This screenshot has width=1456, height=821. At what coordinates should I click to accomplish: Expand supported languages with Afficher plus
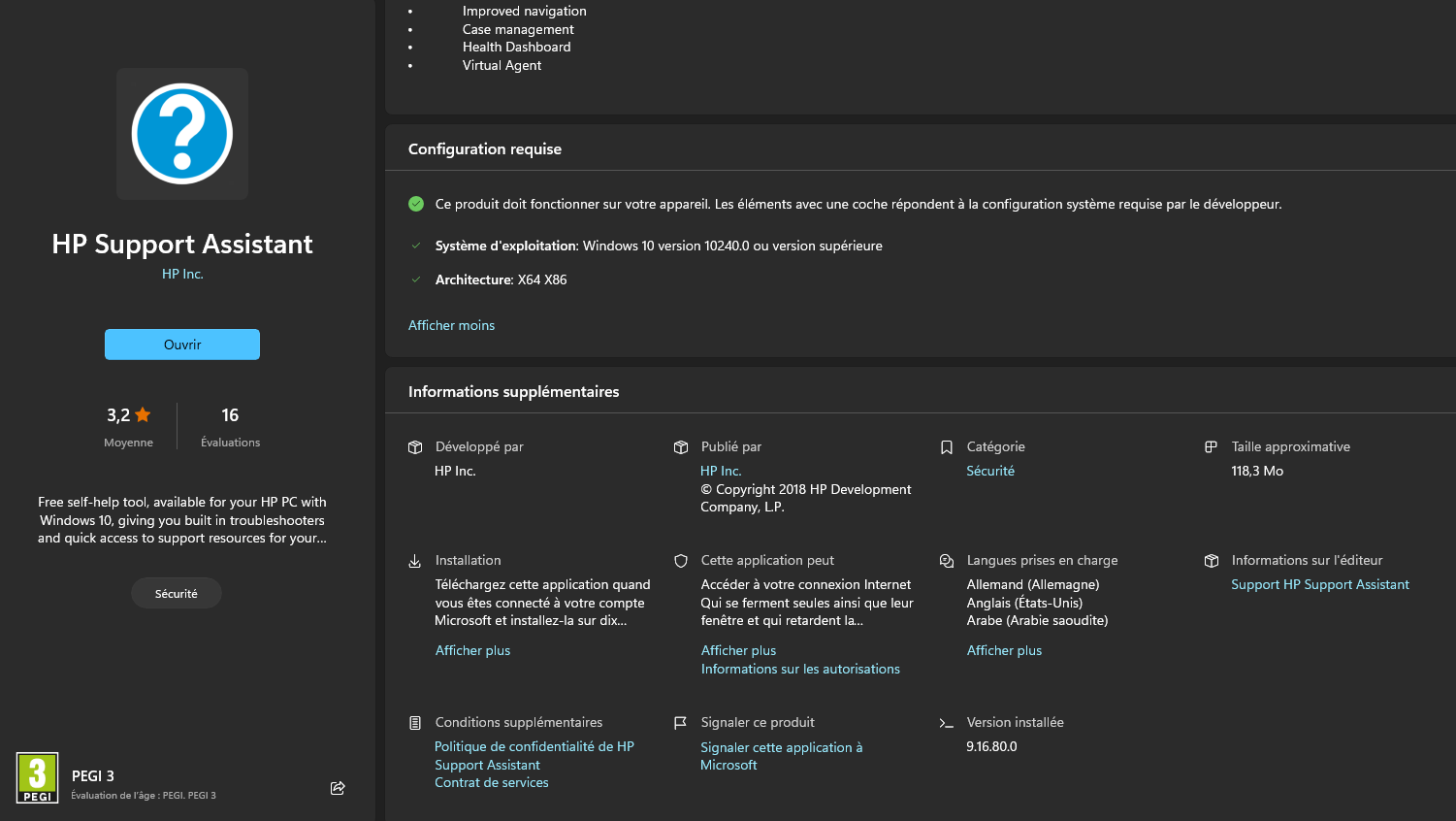(x=1004, y=650)
